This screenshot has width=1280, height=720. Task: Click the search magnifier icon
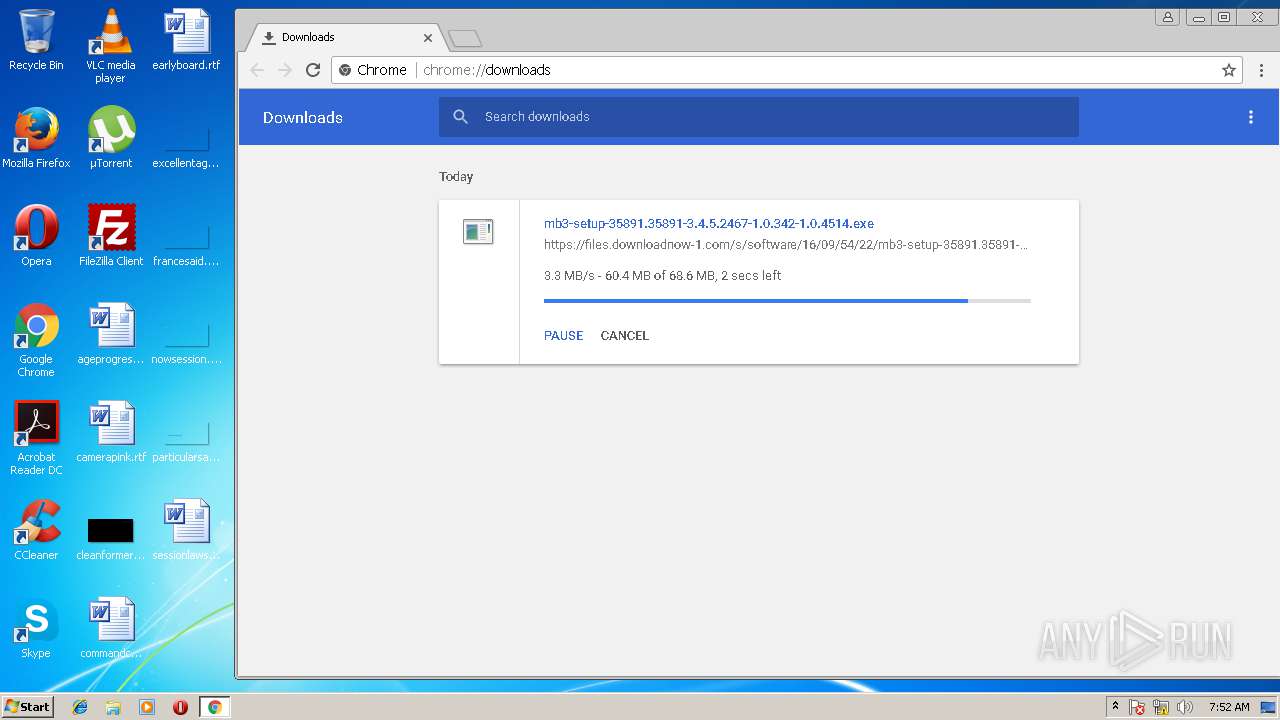pyautogui.click(x=461, y=117)
